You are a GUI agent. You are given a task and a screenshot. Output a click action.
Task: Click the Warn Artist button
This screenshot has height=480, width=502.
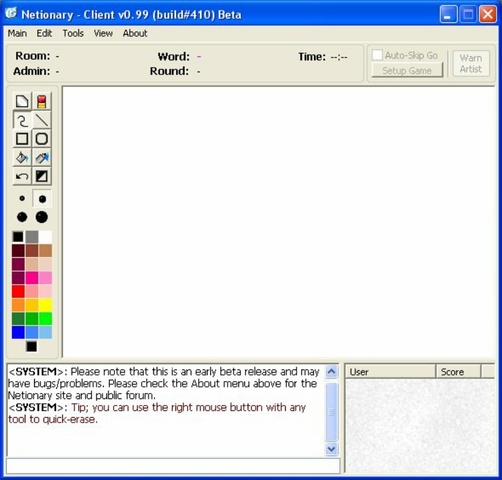[471, 63]
